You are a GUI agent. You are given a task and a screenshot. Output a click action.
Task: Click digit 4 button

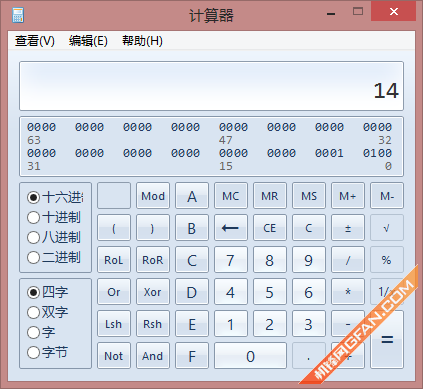(x=231, y=292)
